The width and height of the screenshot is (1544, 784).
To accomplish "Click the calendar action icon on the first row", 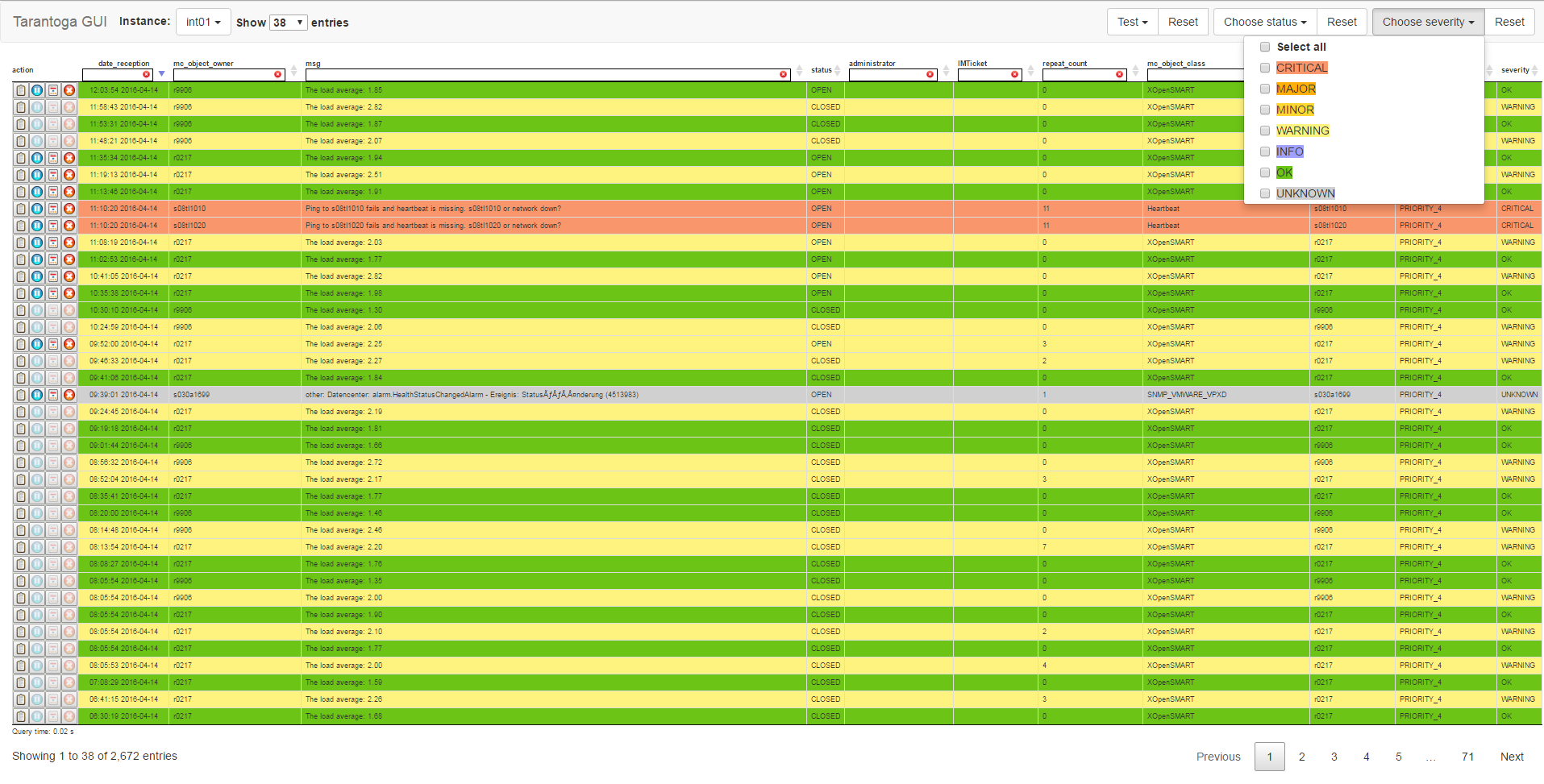I will click(x=52, y=89).
